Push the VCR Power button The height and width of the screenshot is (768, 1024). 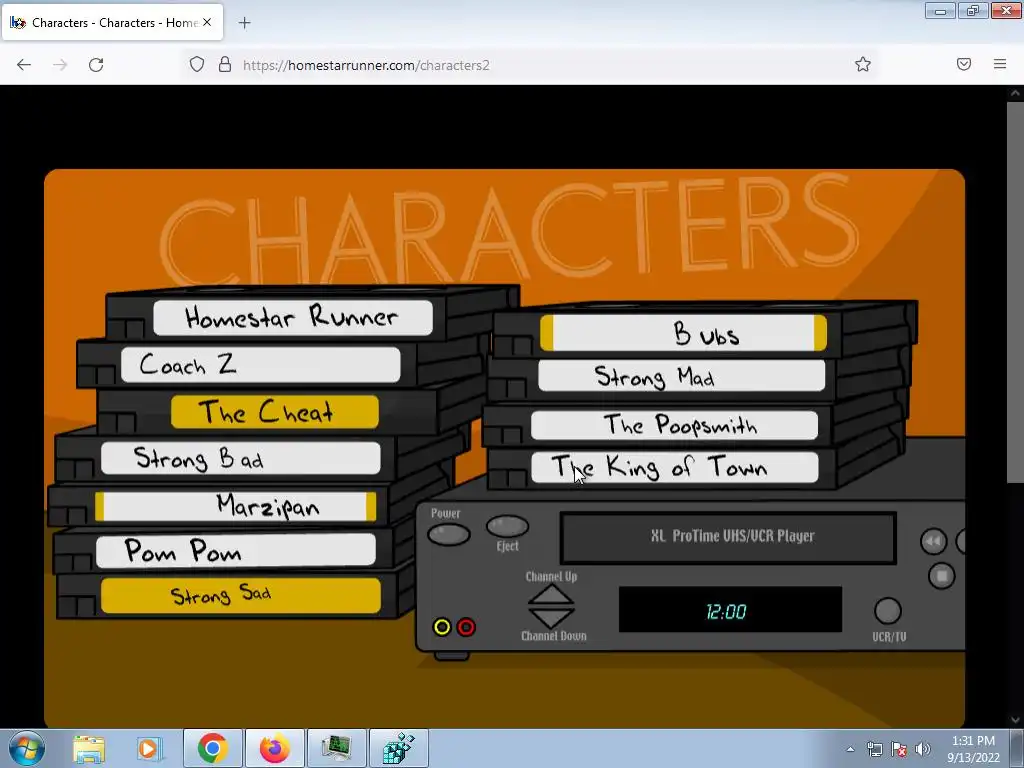click(449, 535)
